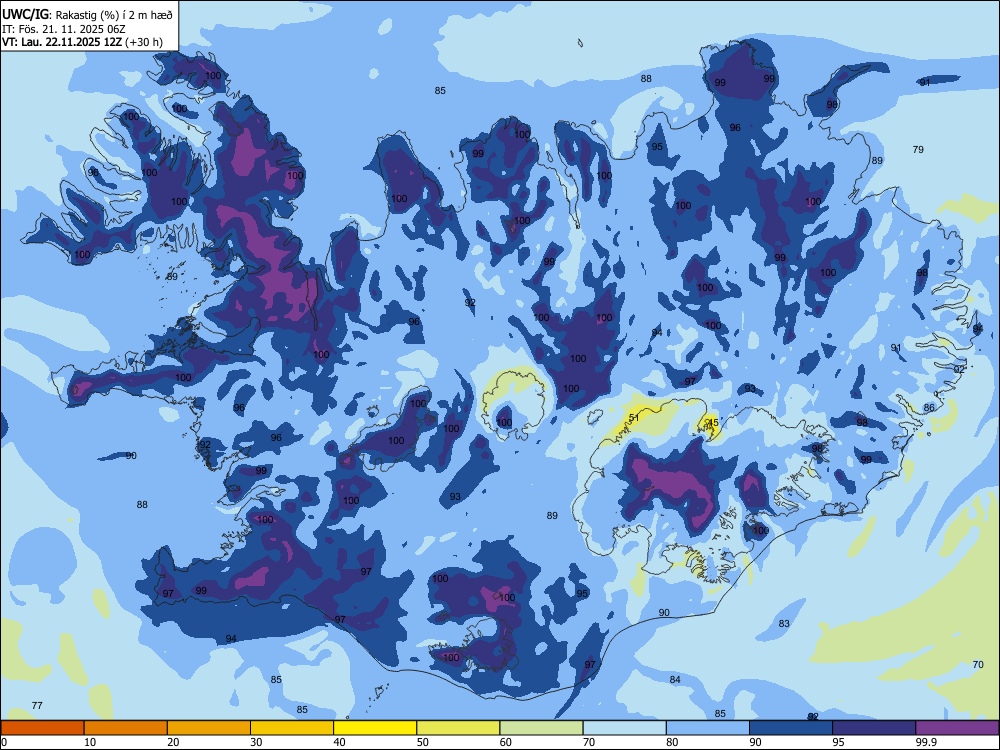Pick the pale green 60–70 legend swatch
Screen dimensions: 1000x750
pos(541,728)
